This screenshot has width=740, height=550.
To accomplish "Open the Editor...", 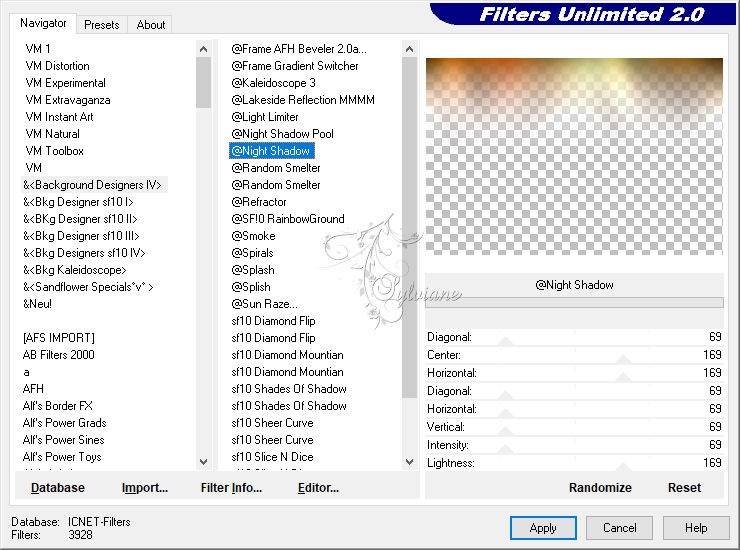I will 318,488.
